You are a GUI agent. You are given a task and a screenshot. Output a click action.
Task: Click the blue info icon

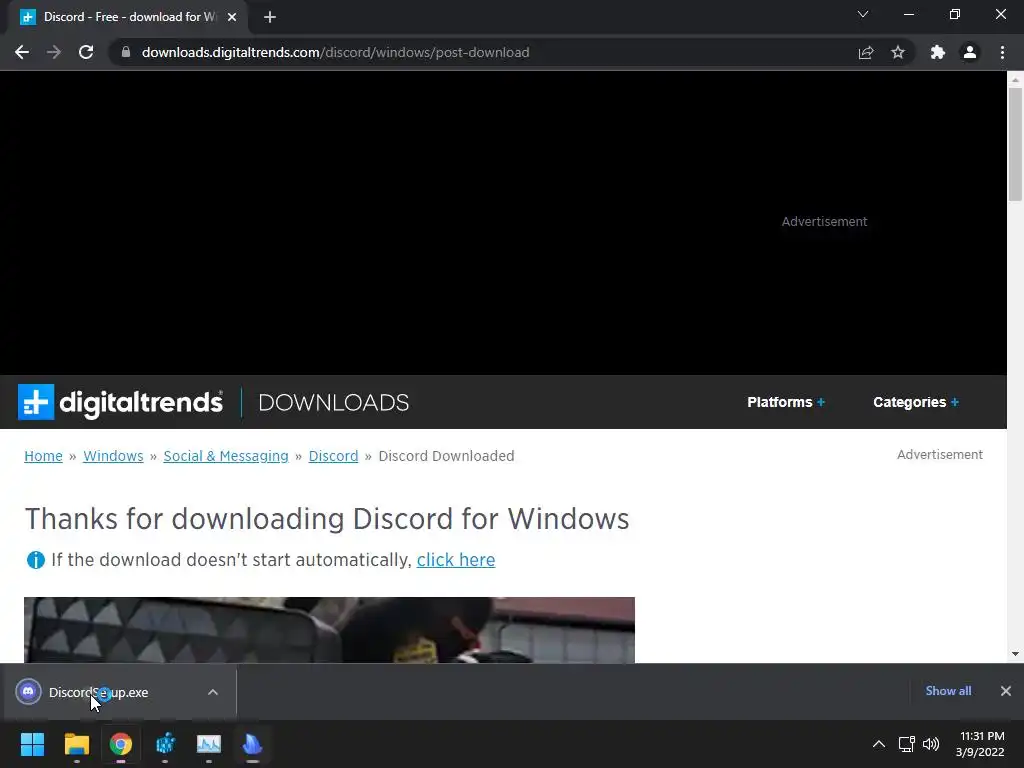[35, 560]
